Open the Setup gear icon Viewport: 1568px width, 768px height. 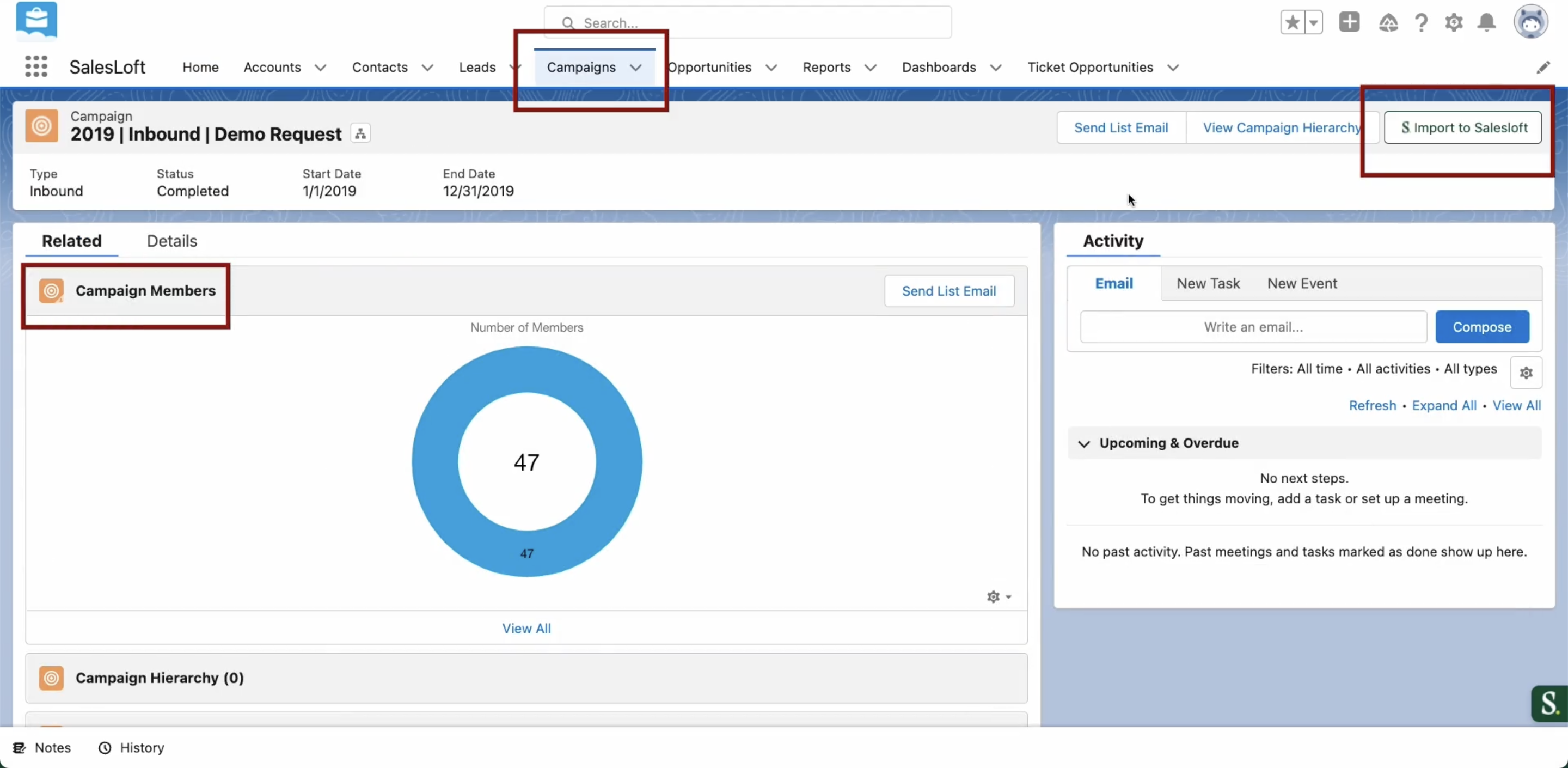pyautogui.click(x=1454, y=23)
